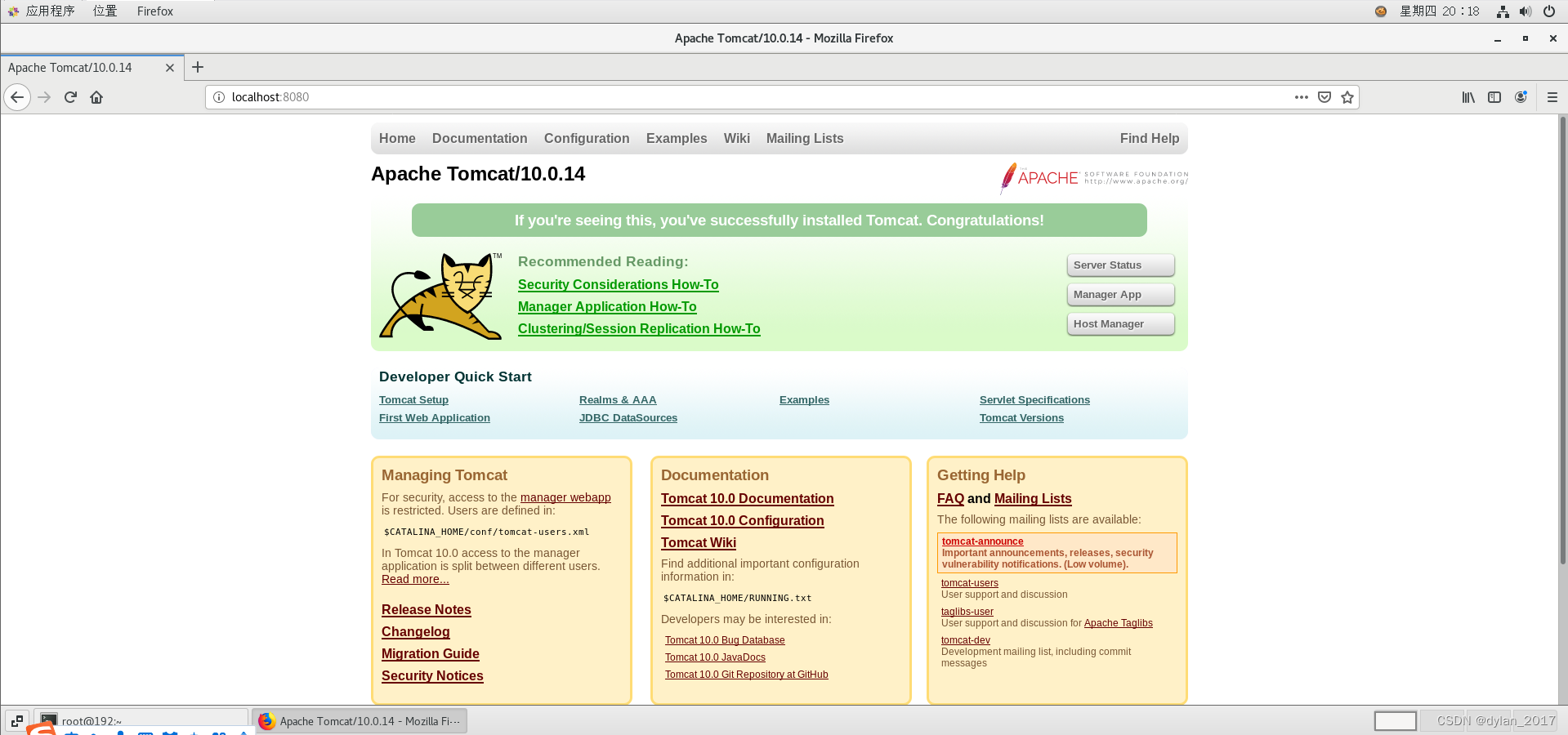The height and width of the screenshot is (735, 1568).
Task: Open Mailing Lists in navigation bar
Action: [805, 139]
